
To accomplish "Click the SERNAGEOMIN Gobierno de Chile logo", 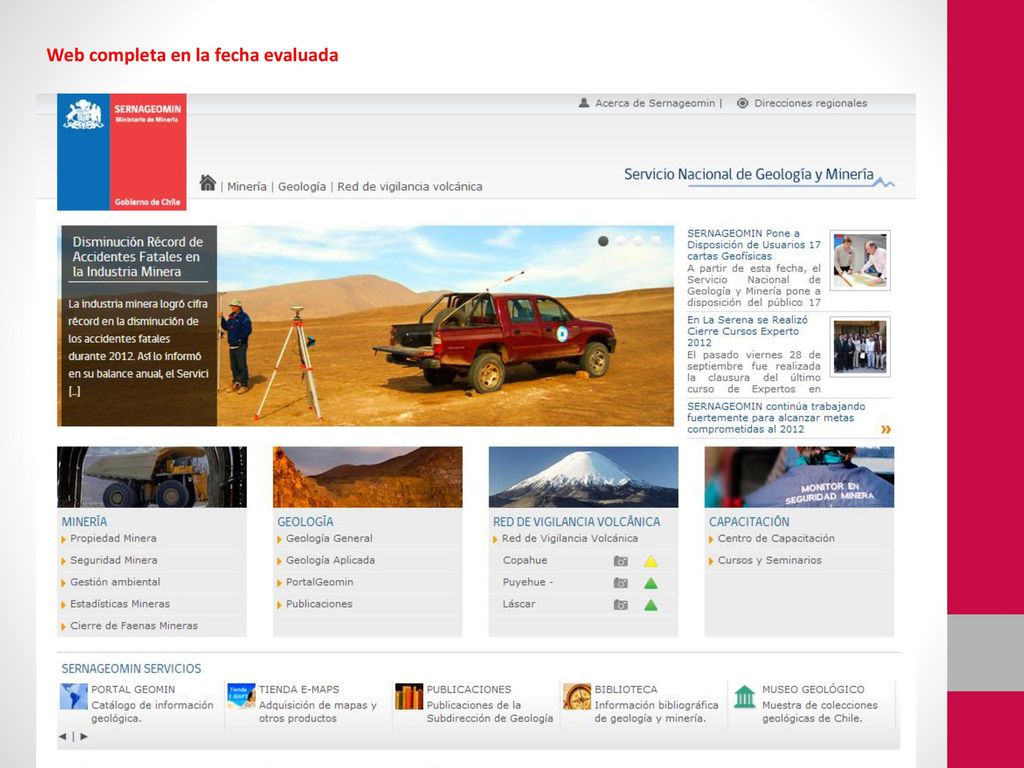I will click(121, 152).
